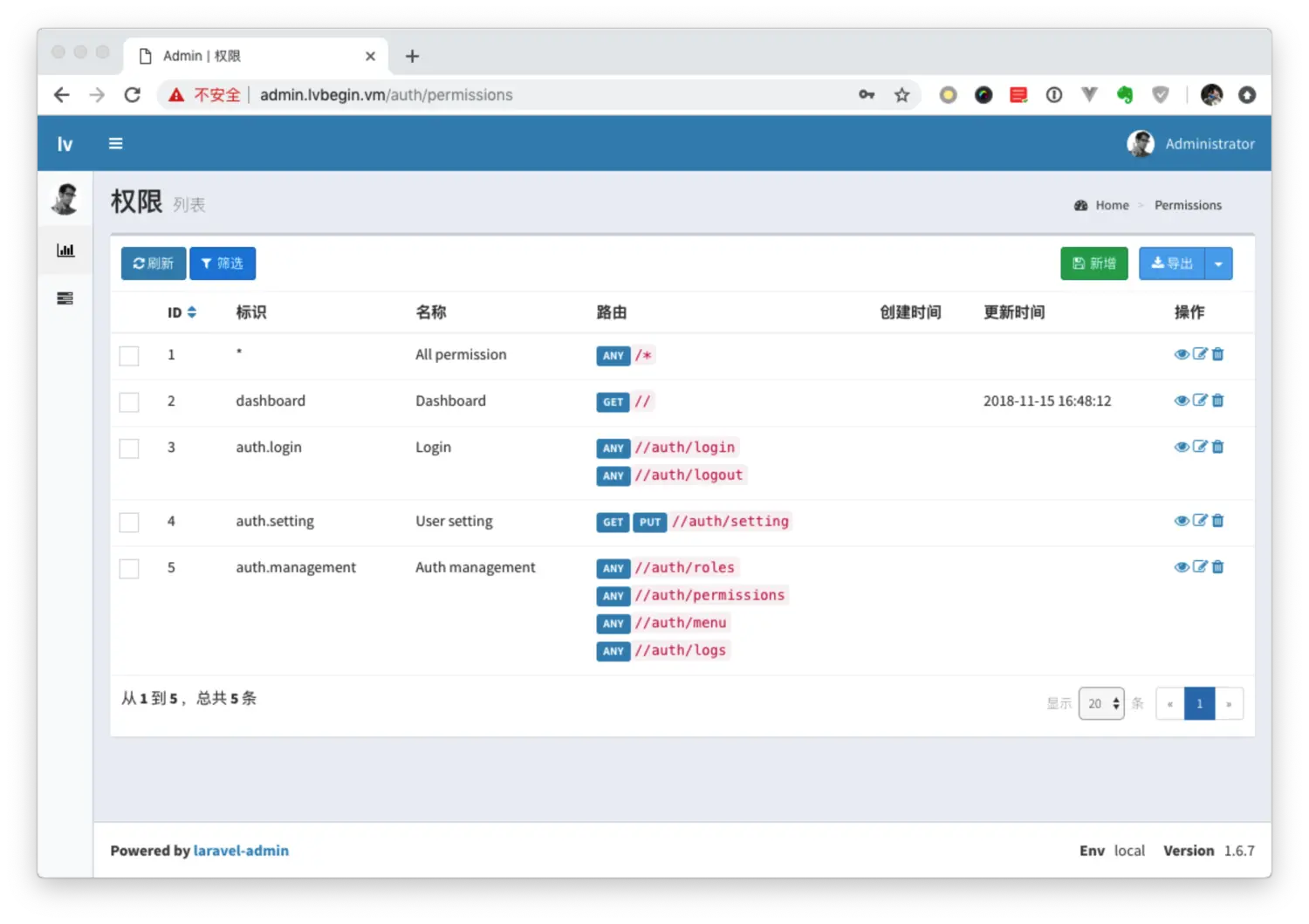
Task: Delete the auth.management permission row
Action: (1218, 567)
